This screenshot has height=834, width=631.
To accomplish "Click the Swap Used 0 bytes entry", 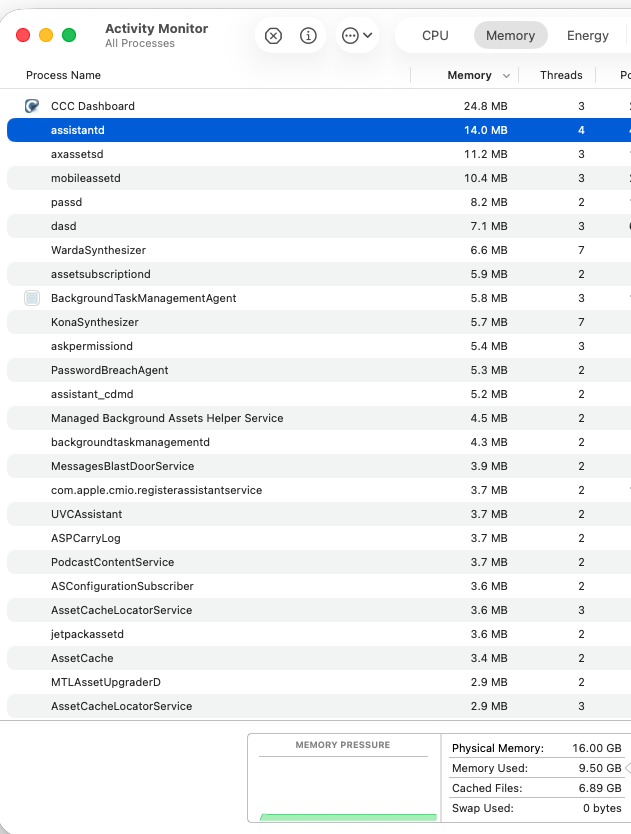I will pos(536,808).
